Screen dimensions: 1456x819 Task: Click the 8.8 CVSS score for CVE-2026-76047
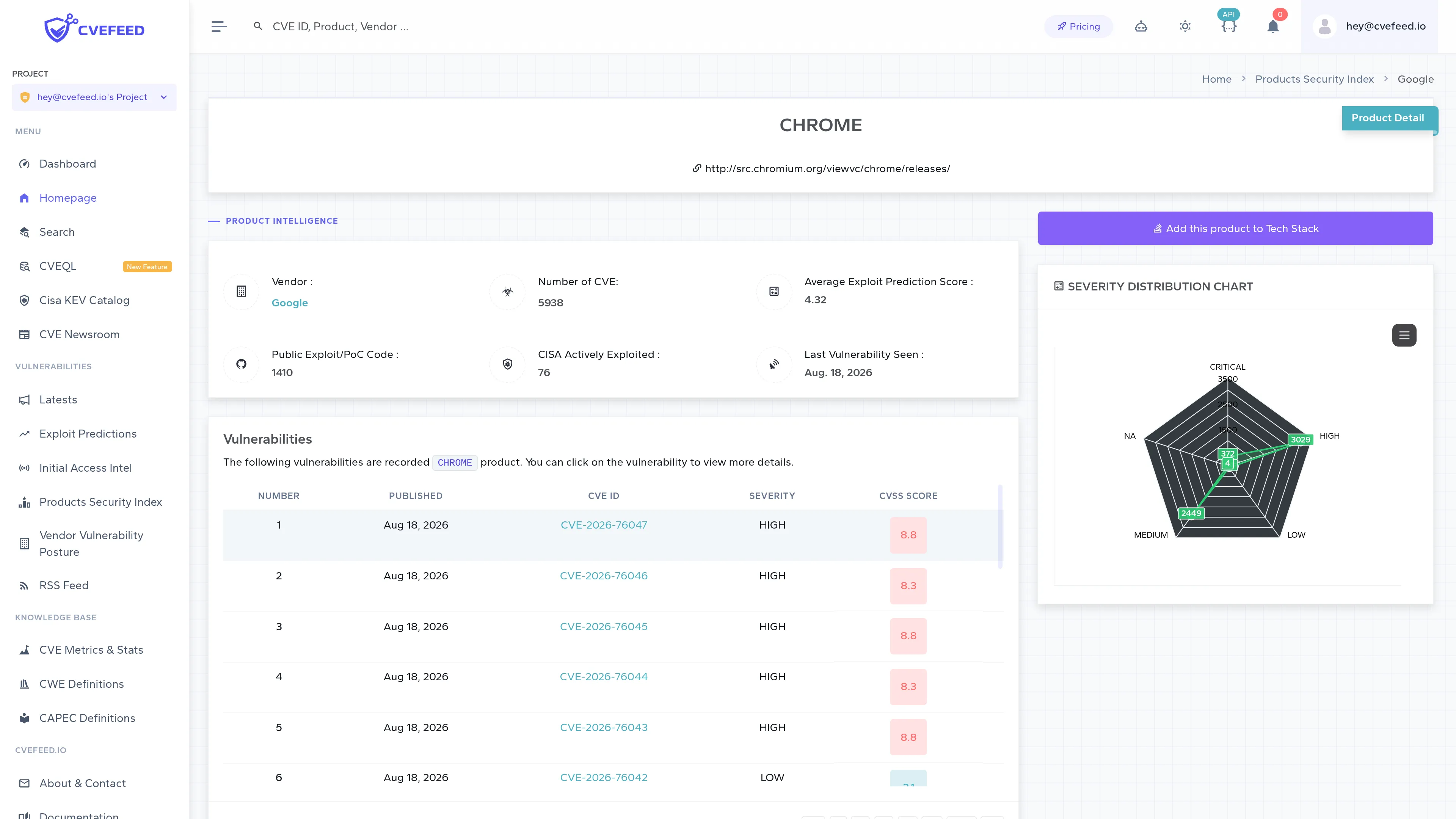click(x=908, y=535)
